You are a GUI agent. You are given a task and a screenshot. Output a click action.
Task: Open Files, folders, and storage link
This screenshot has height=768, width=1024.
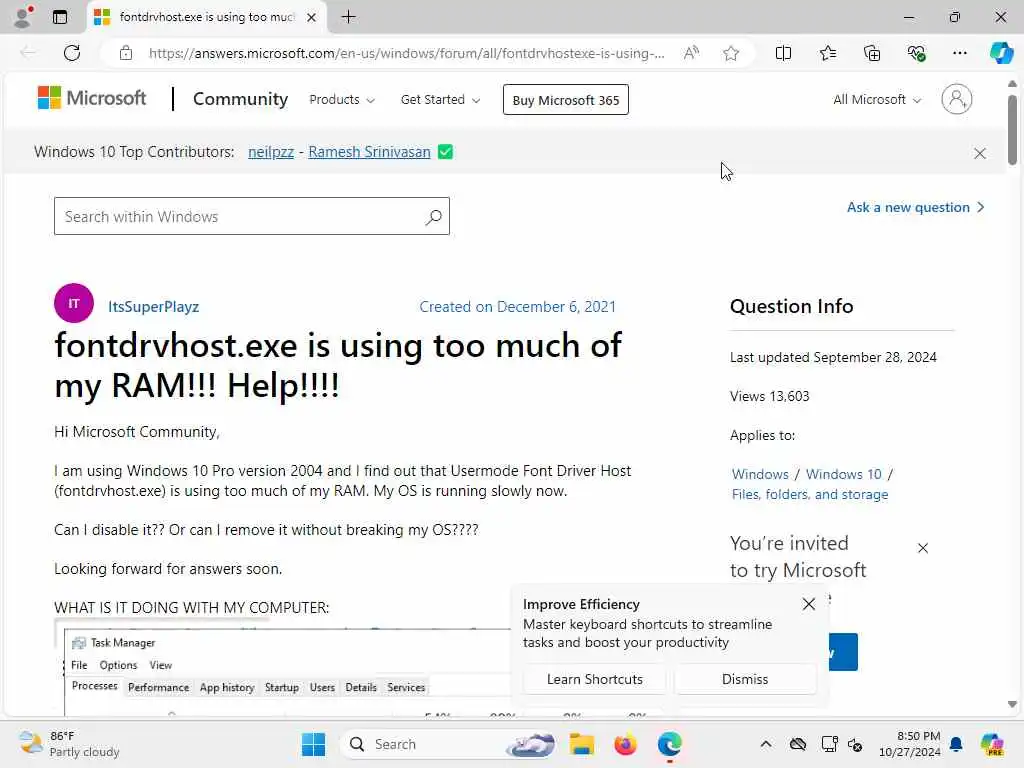pyautogui.click(x=810, y=494)
